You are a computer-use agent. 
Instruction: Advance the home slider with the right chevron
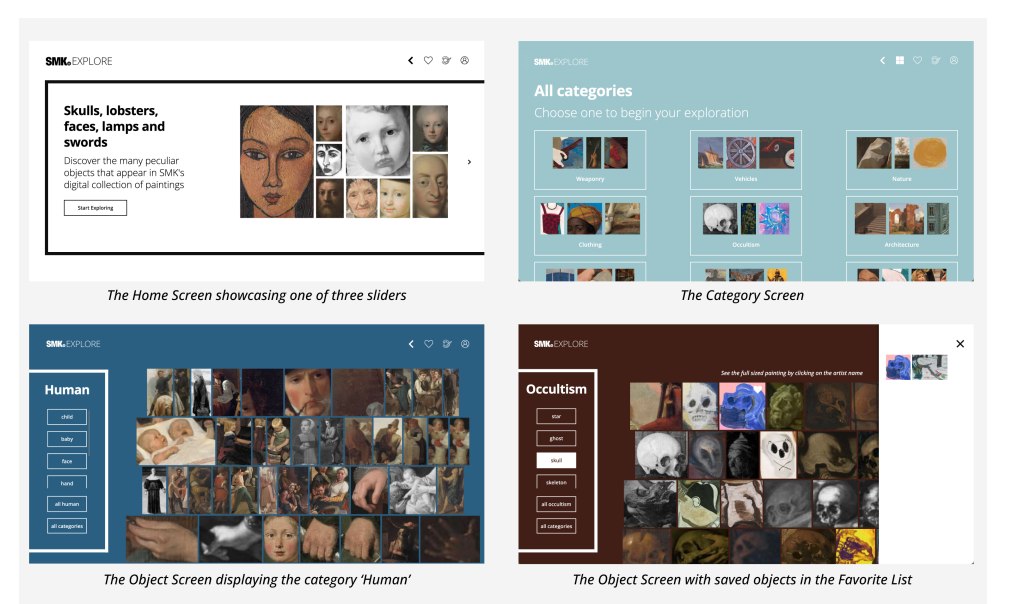tap(469, 162)
